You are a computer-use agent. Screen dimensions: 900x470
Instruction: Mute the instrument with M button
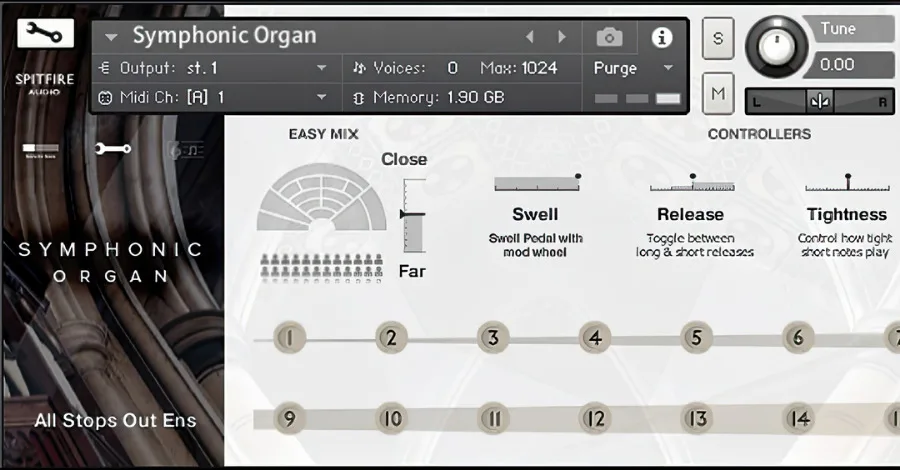pyautogui.click(x=718, y=93)
